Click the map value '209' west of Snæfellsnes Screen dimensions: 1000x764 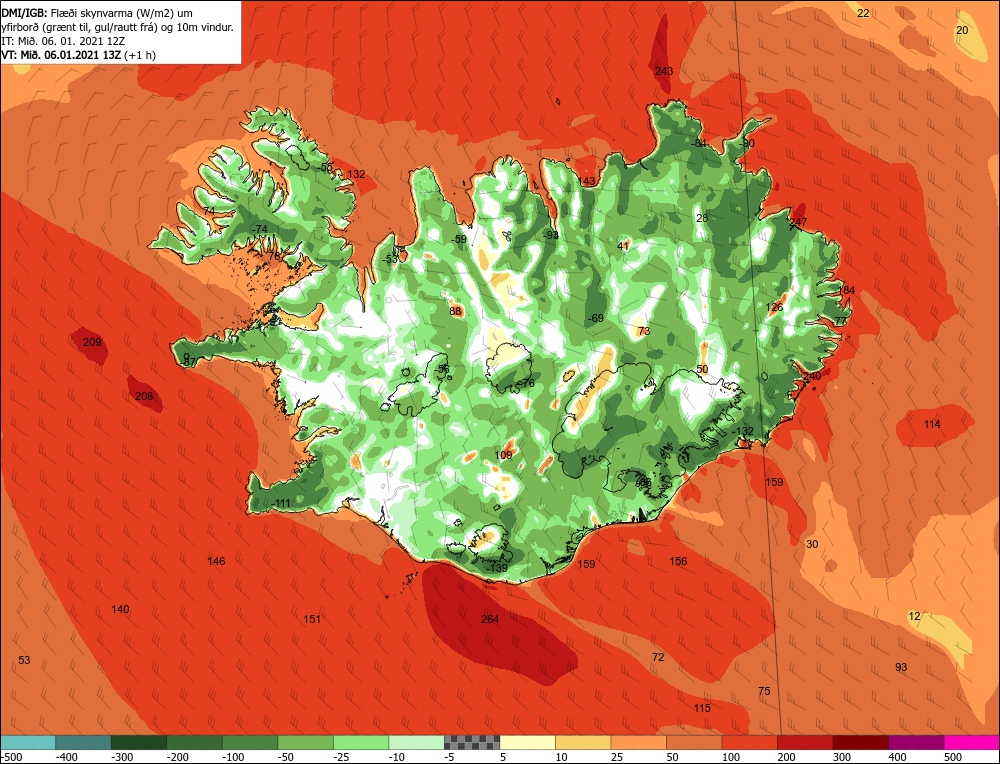(x=92, y=342)
